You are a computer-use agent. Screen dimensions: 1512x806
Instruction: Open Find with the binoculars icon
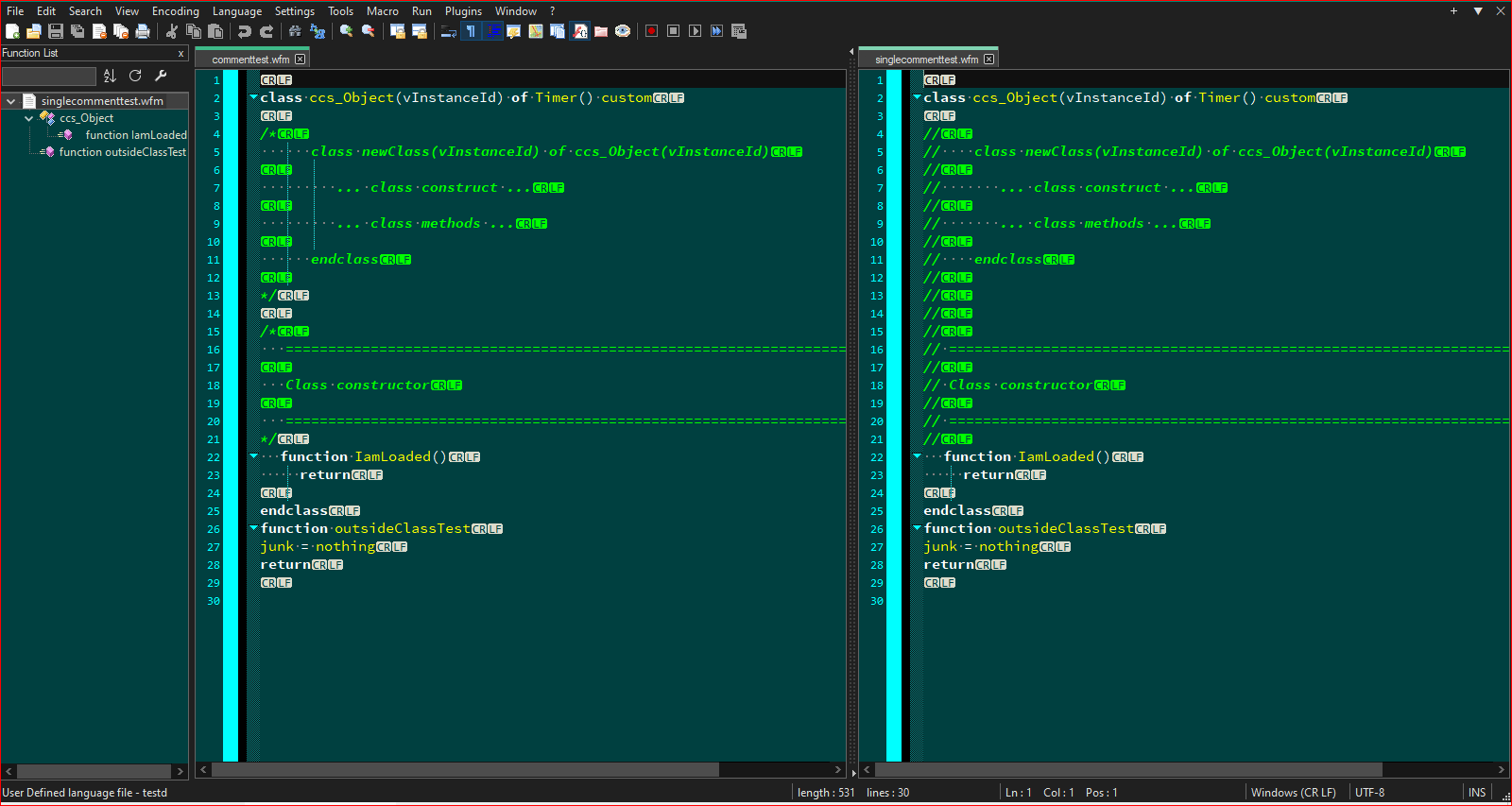pos(295,31)
